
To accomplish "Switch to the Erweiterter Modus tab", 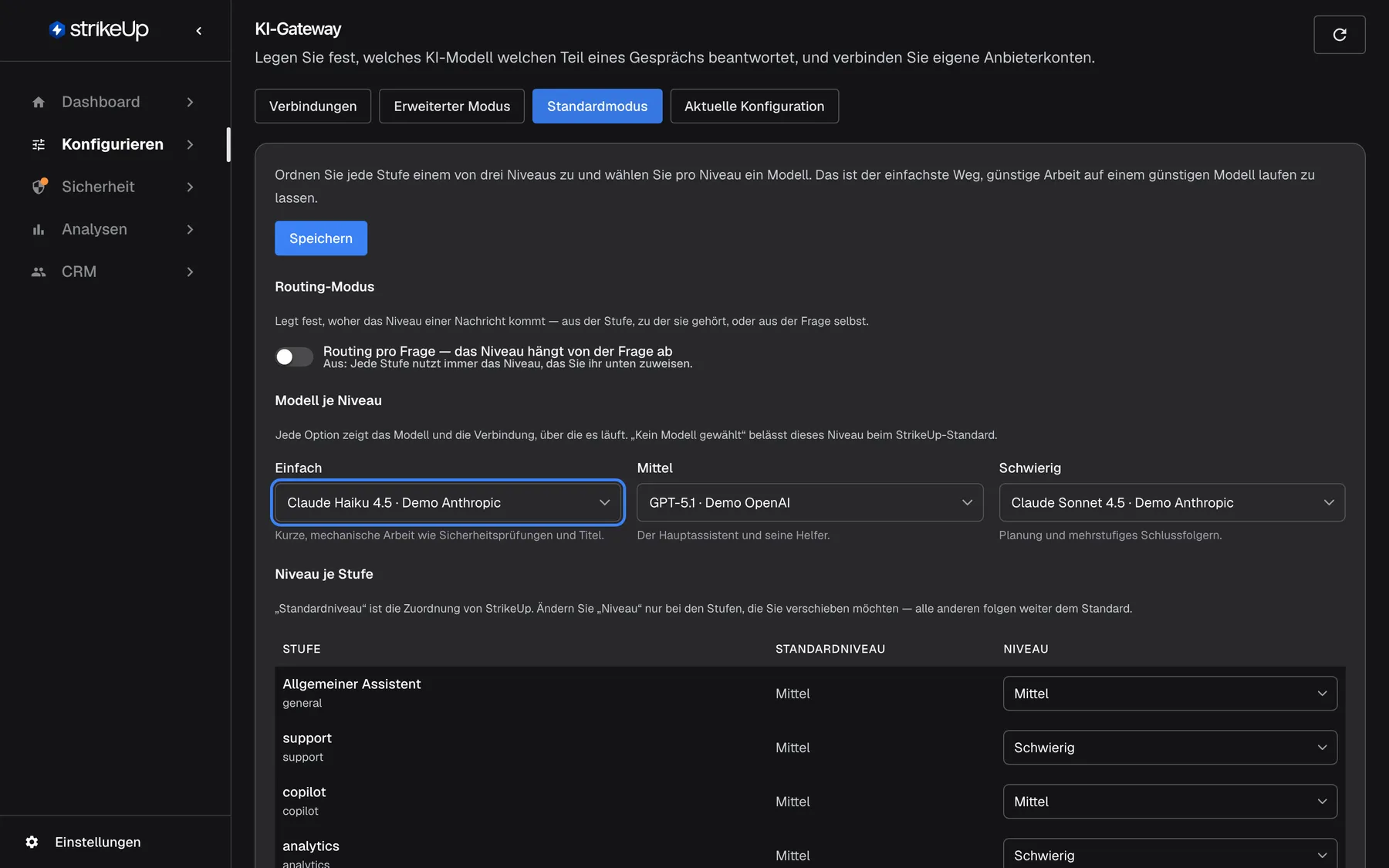I will 451,106.
